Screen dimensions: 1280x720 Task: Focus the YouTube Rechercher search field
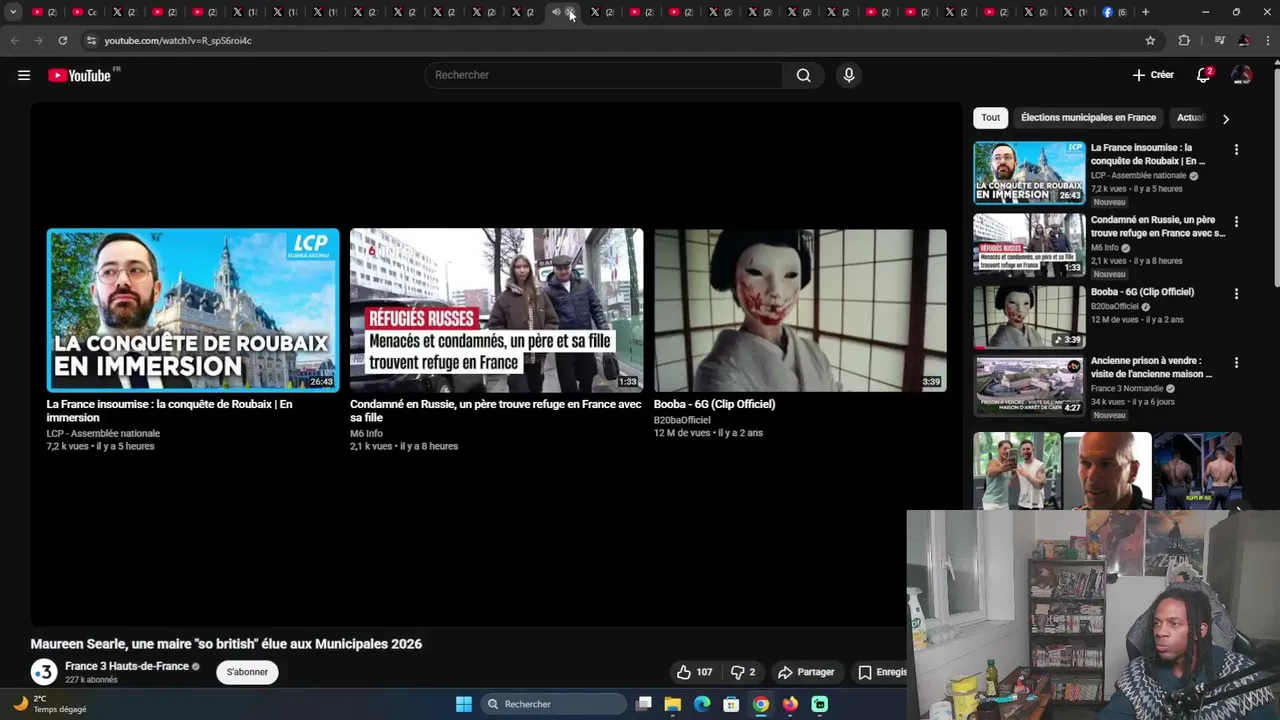tap(605, 75)
